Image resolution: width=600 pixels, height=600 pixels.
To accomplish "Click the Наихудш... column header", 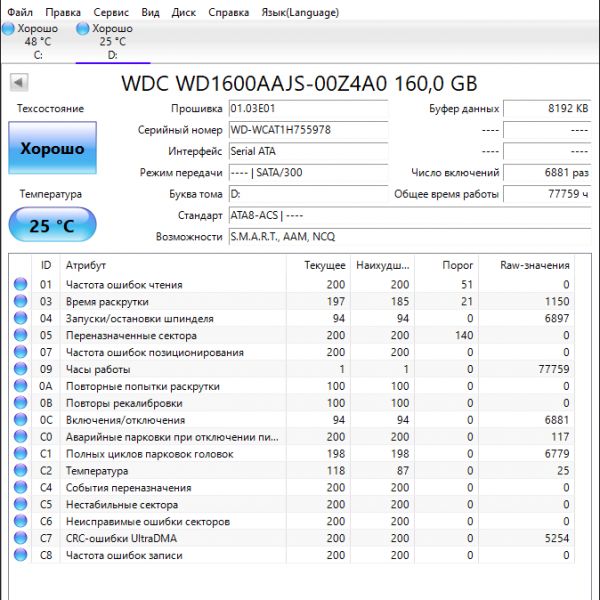I will pos(382,265).
